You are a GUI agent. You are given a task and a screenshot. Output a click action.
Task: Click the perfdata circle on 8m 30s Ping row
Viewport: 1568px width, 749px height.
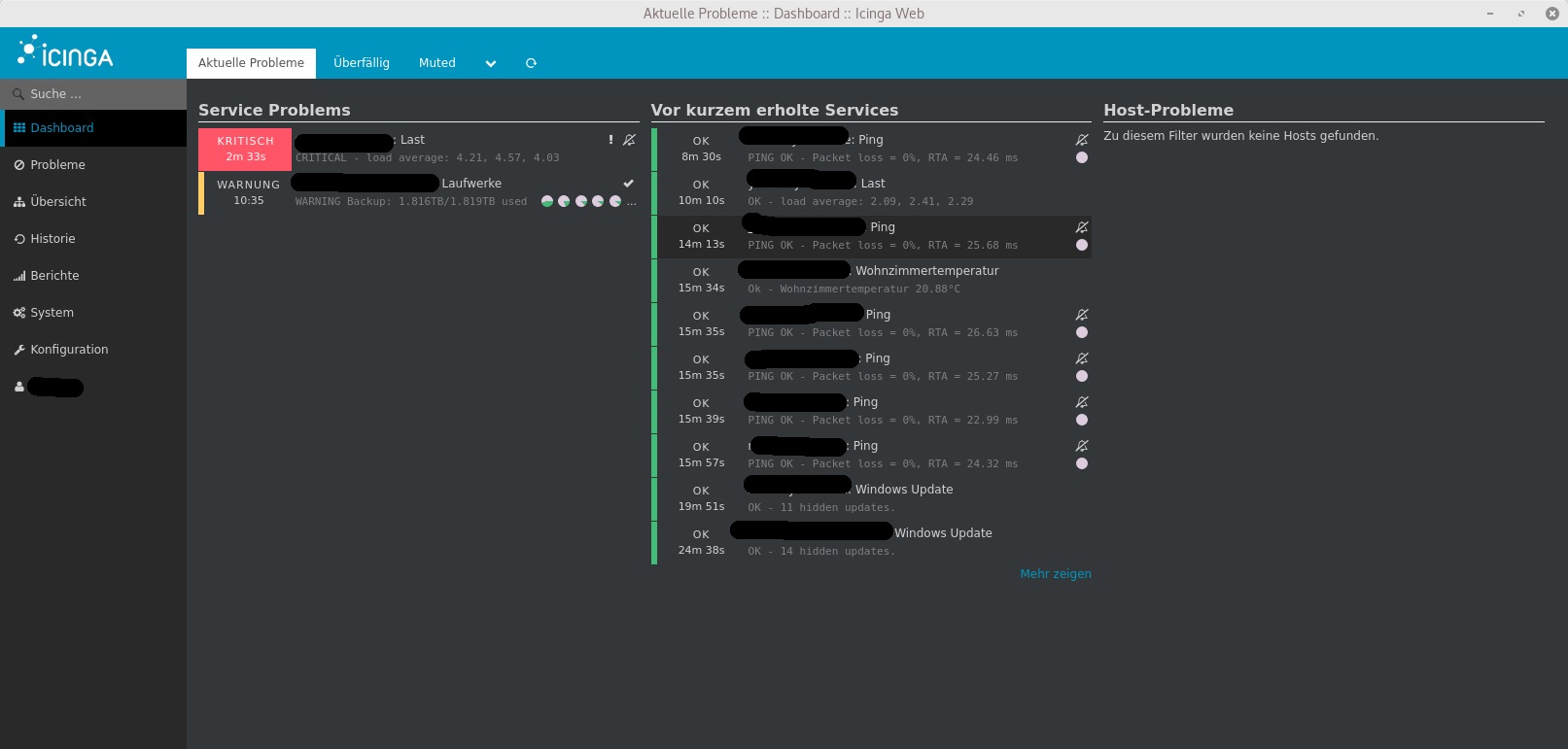pyautogui.click(x=1081, y=157)
